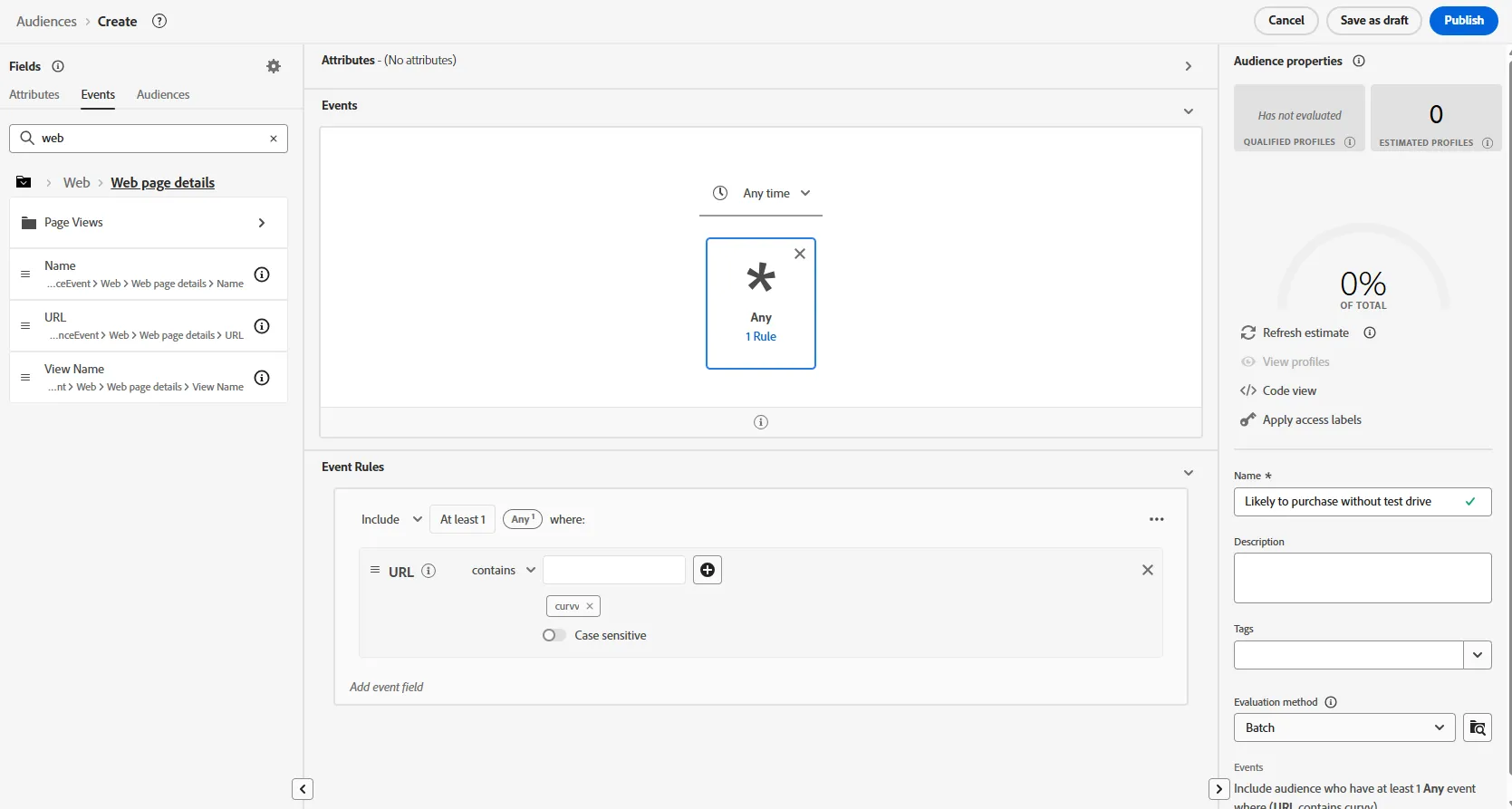Show info for View Name field
This screenshot has width=1512, height=809.
(x=262, y=378)
